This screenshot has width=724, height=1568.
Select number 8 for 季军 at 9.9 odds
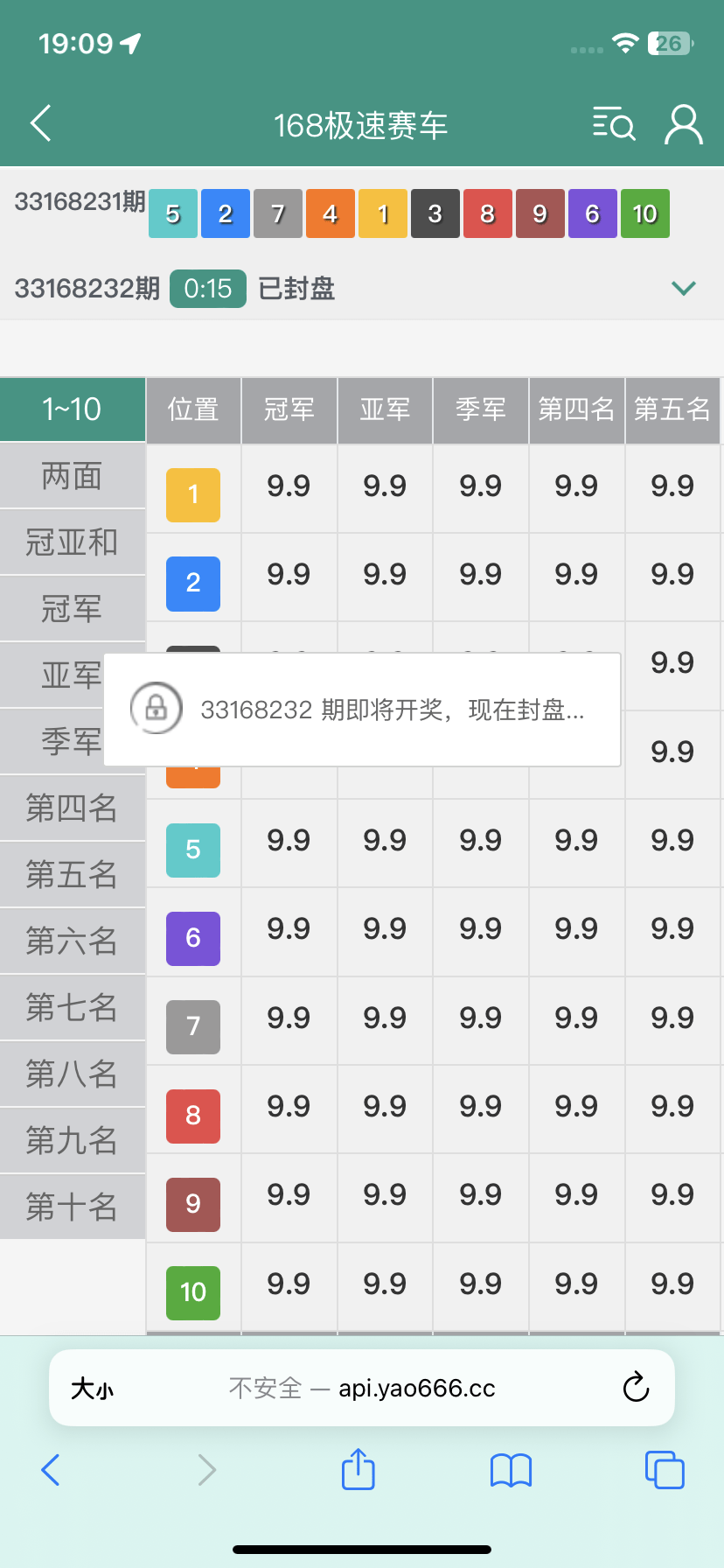pos(480,1107)
